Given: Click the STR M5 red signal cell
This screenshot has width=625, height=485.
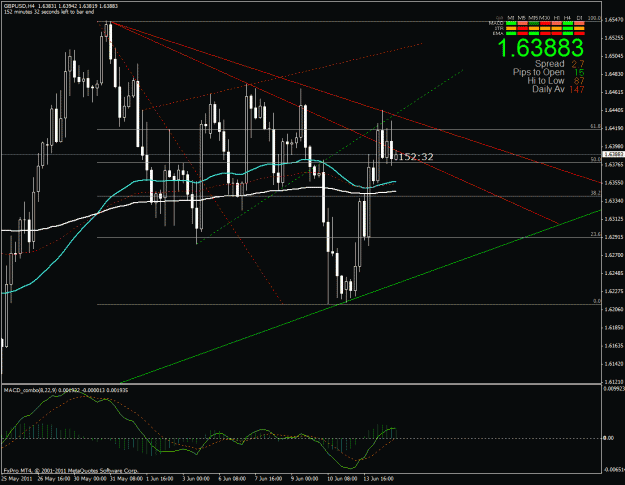Looking at the screenshot, I should [523, 28].
